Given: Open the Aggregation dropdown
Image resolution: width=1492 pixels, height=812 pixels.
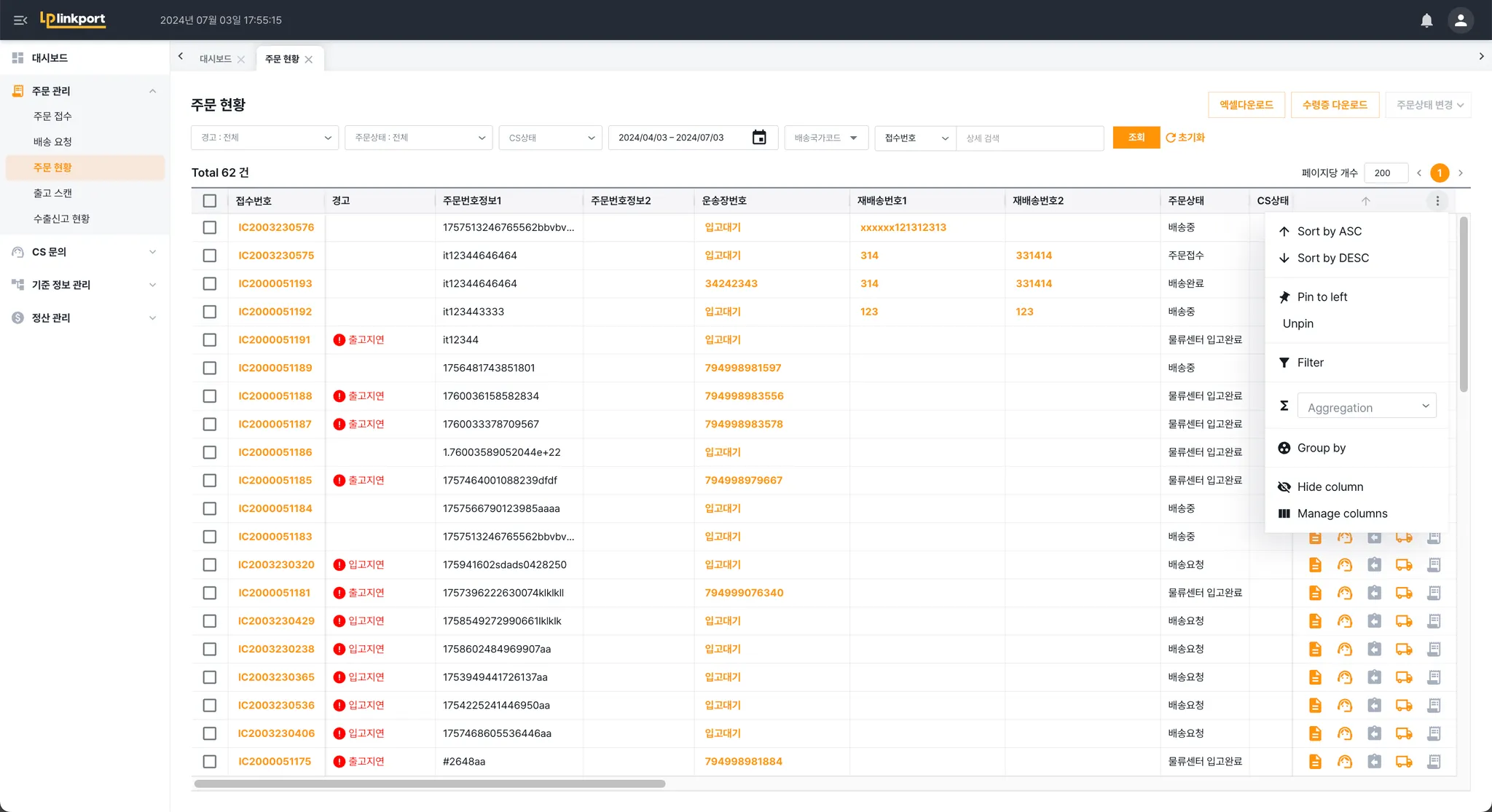Looking at the screenshot, I should [x=1366, y=407].
